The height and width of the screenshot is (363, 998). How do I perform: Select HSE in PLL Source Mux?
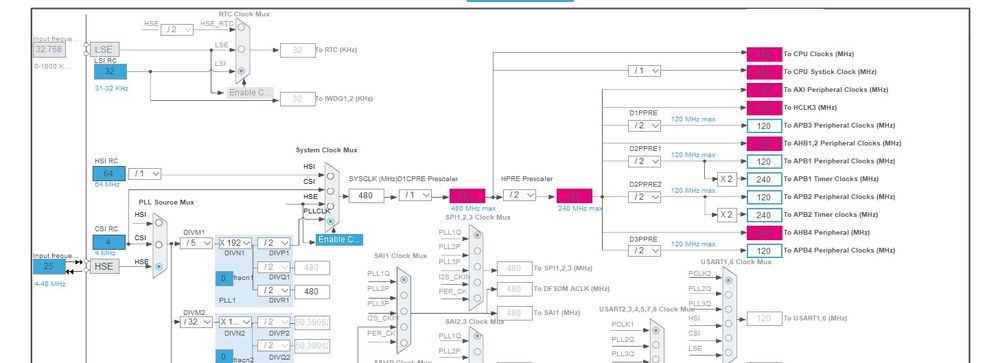[x=159, y=266]
